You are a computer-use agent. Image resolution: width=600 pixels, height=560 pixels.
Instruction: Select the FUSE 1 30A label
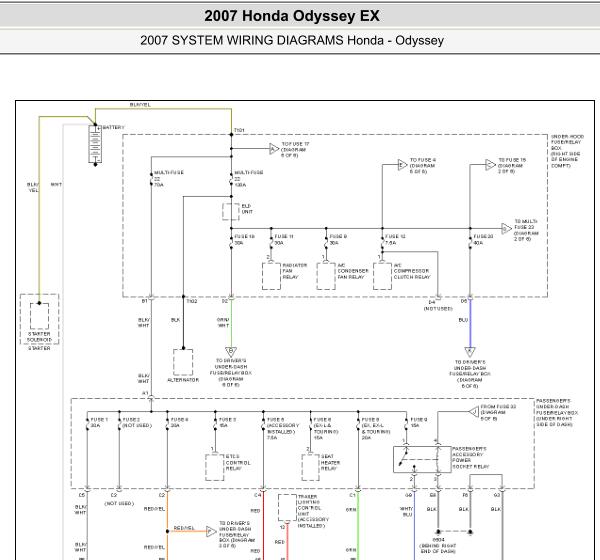point(99,423)
